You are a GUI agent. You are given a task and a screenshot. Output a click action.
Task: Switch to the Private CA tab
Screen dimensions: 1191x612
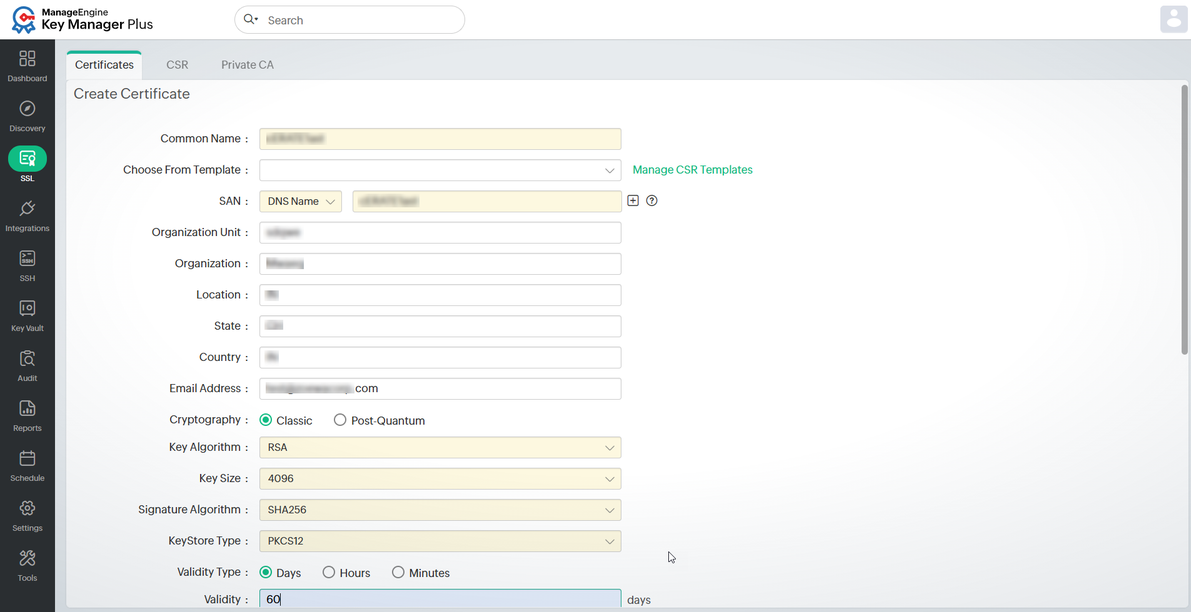[x=248, y=65]
